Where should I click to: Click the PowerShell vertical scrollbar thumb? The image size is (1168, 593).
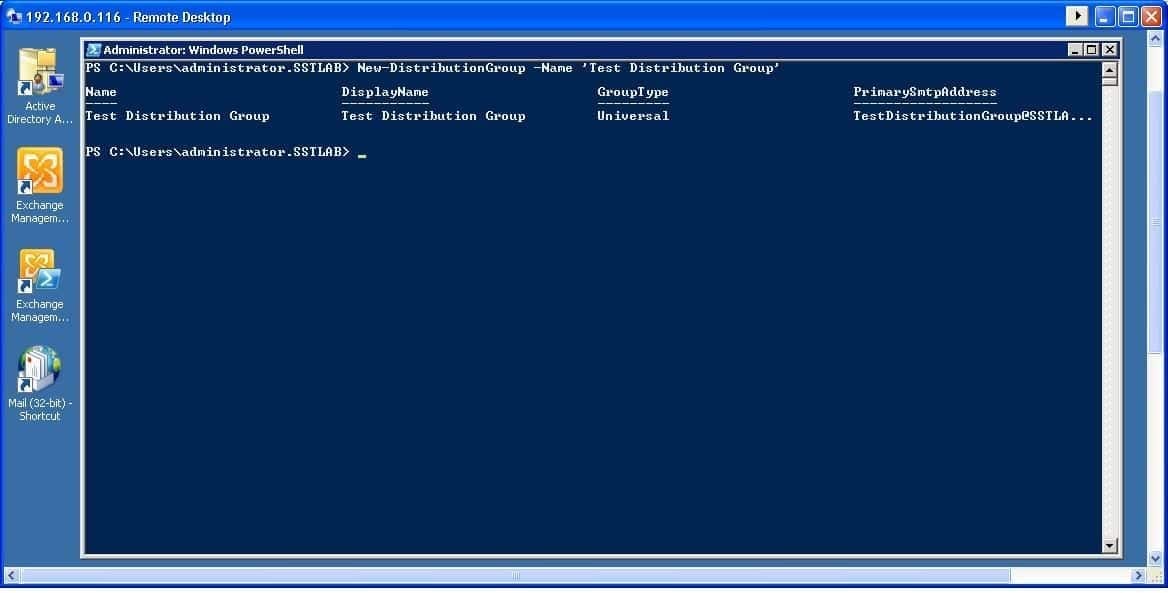(x=1109, y=81)
